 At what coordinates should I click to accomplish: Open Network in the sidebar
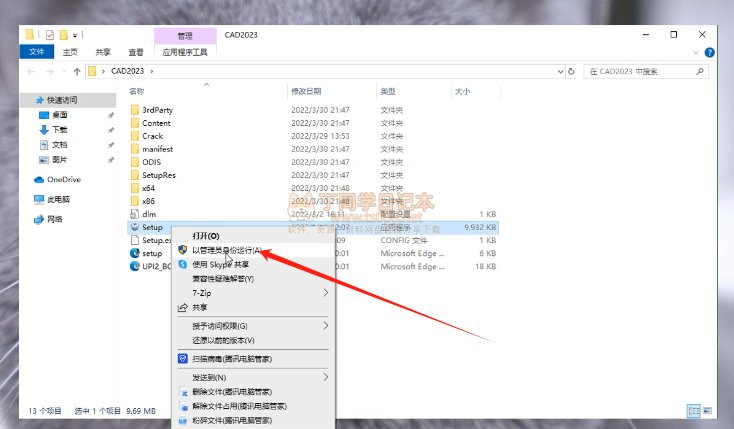point(54,219)
